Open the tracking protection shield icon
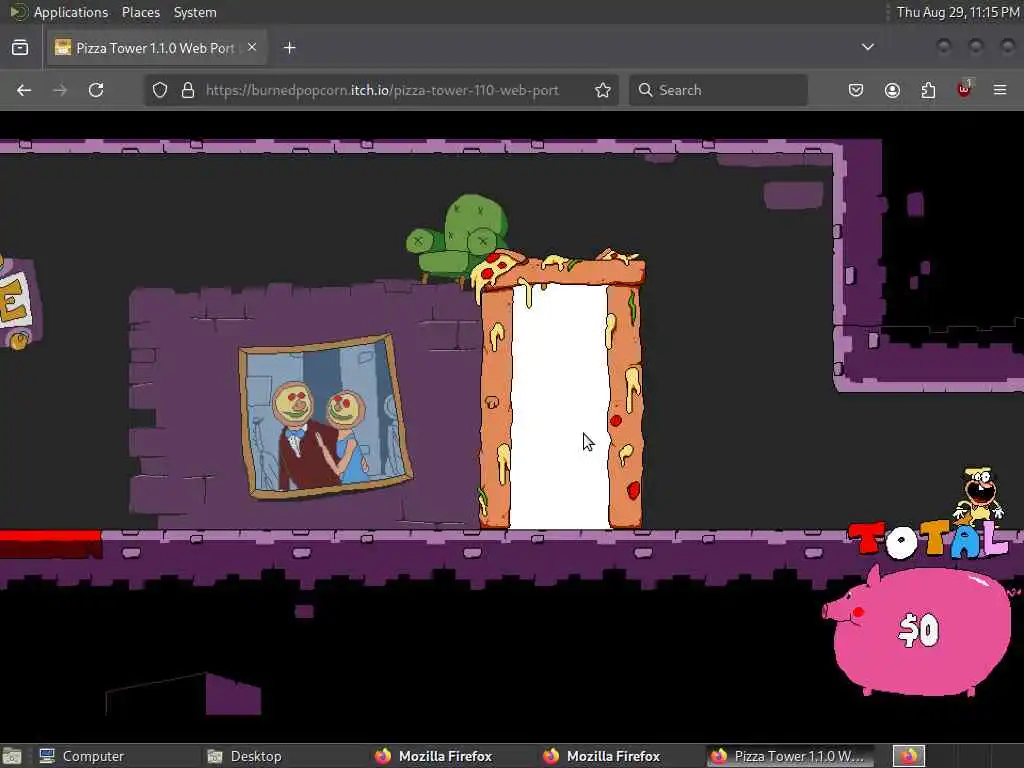Screen dimensions: 1024x768 (x=160, y=90)
